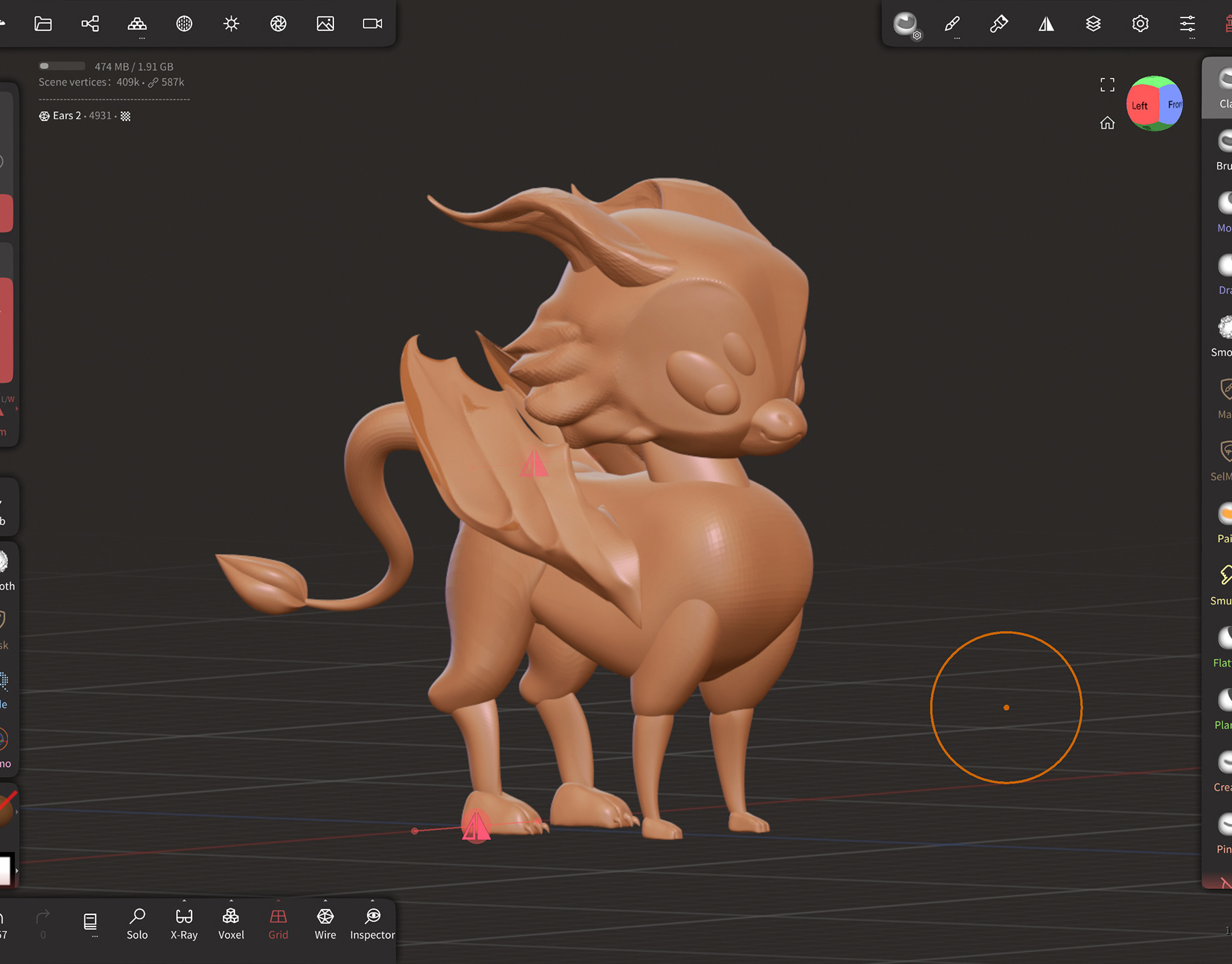Toggle Wire wireframe display
This screenshot has height=964, width=1232.
coord(325,924)
